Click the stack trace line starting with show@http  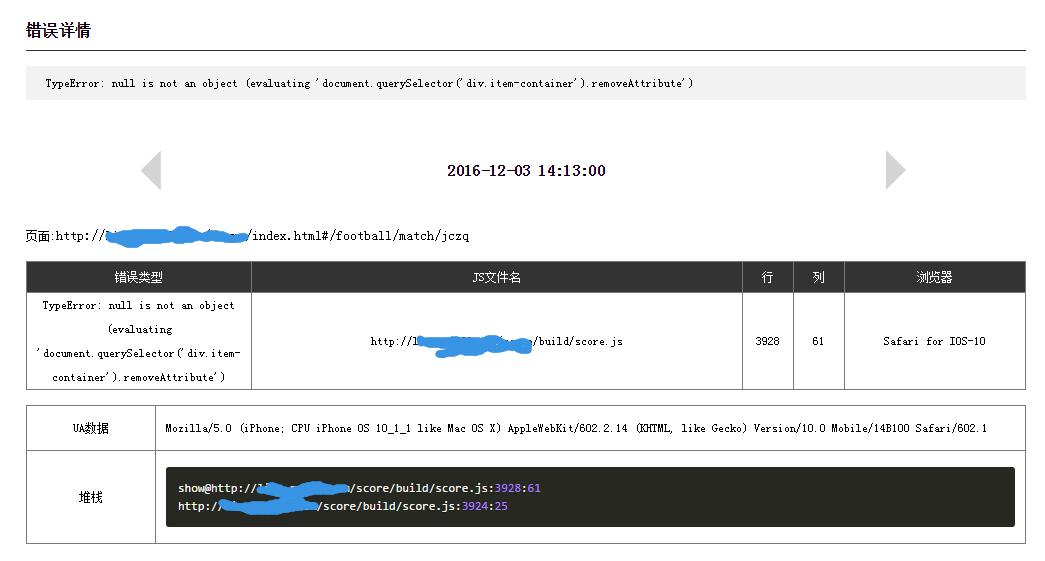[x=359, y=488]
